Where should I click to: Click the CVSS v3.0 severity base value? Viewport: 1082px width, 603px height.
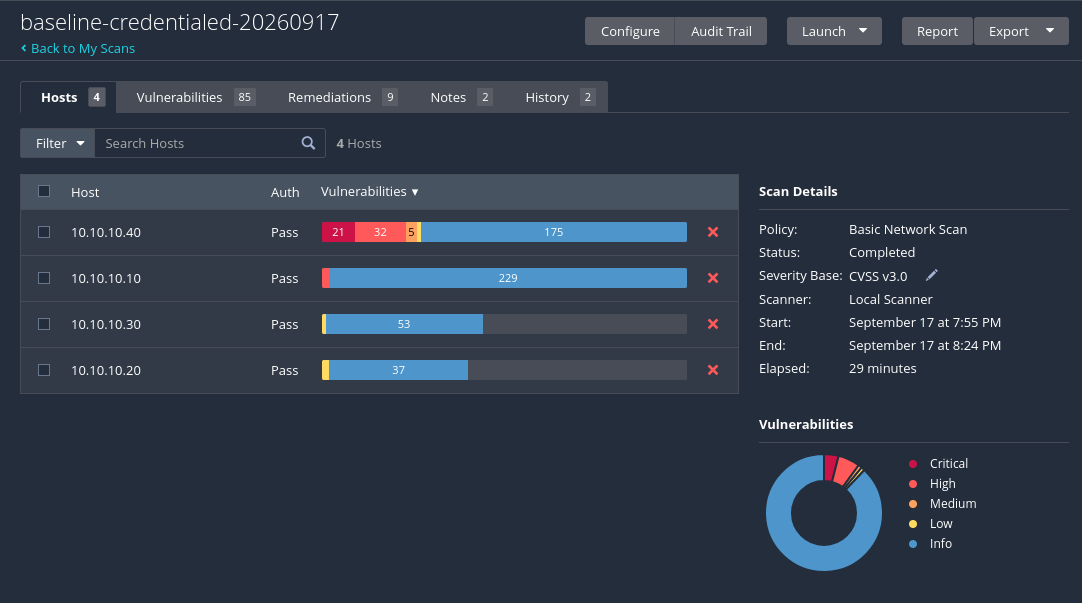tap(878, 276)
